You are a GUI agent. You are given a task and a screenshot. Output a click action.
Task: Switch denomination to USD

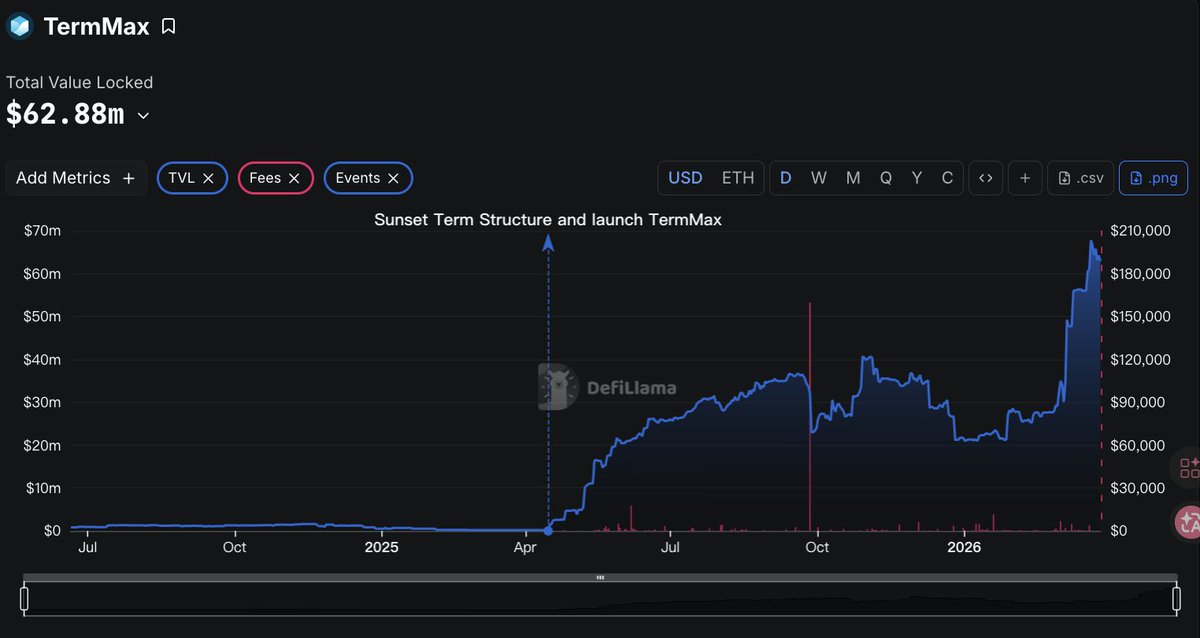tap(685, 178)
